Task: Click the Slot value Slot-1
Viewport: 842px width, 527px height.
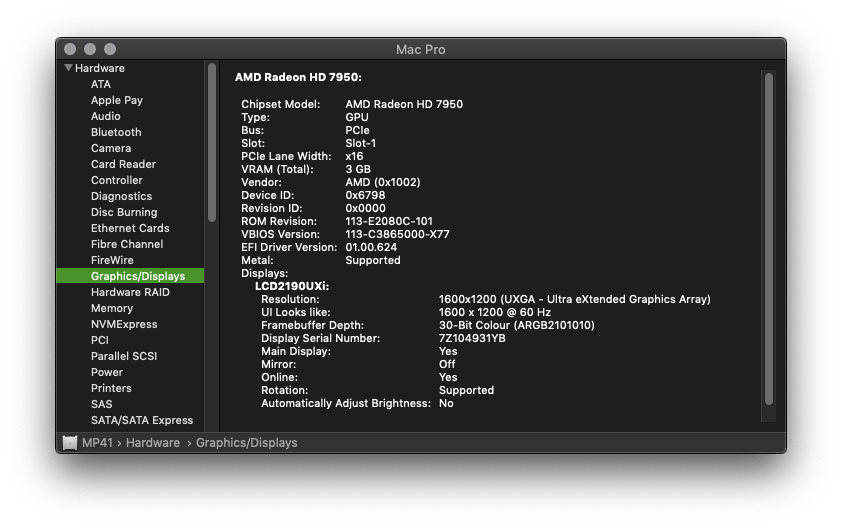Action: [x=360, y=143]
